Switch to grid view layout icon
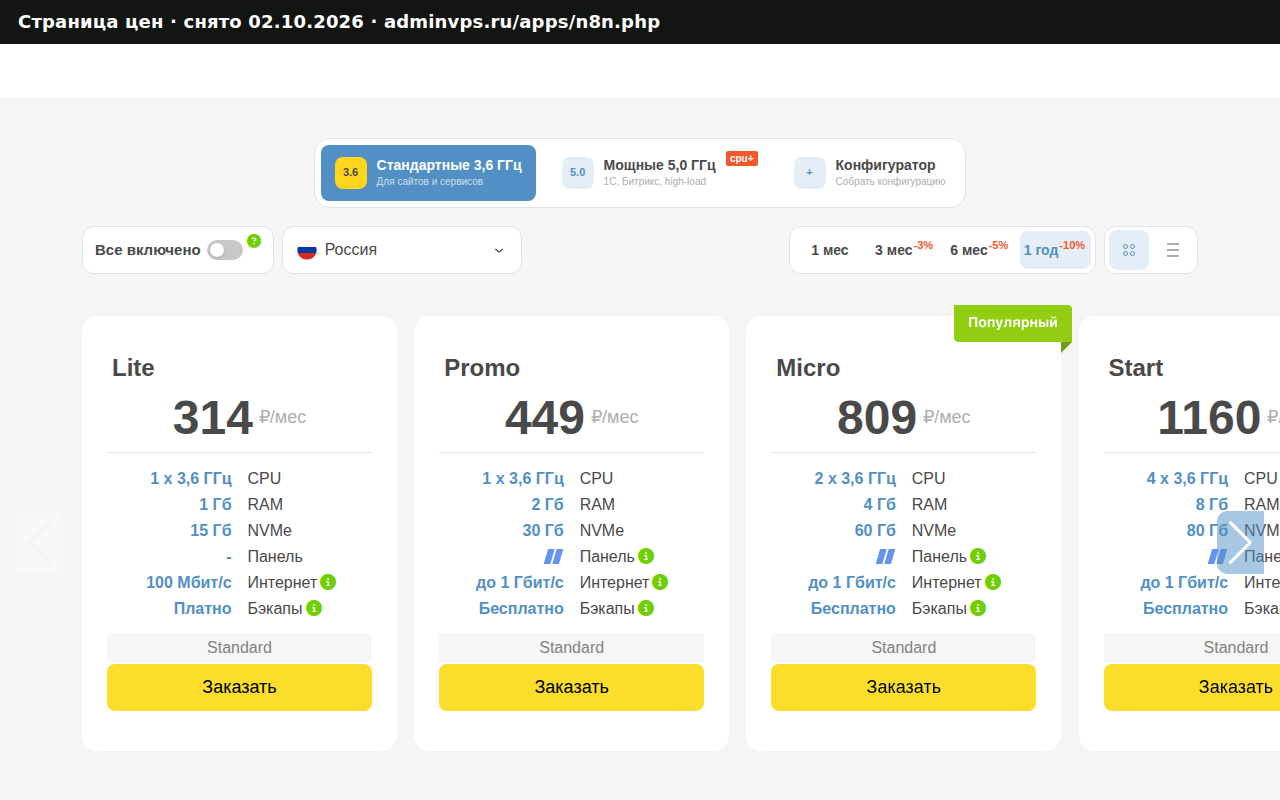 point(1129,250)
